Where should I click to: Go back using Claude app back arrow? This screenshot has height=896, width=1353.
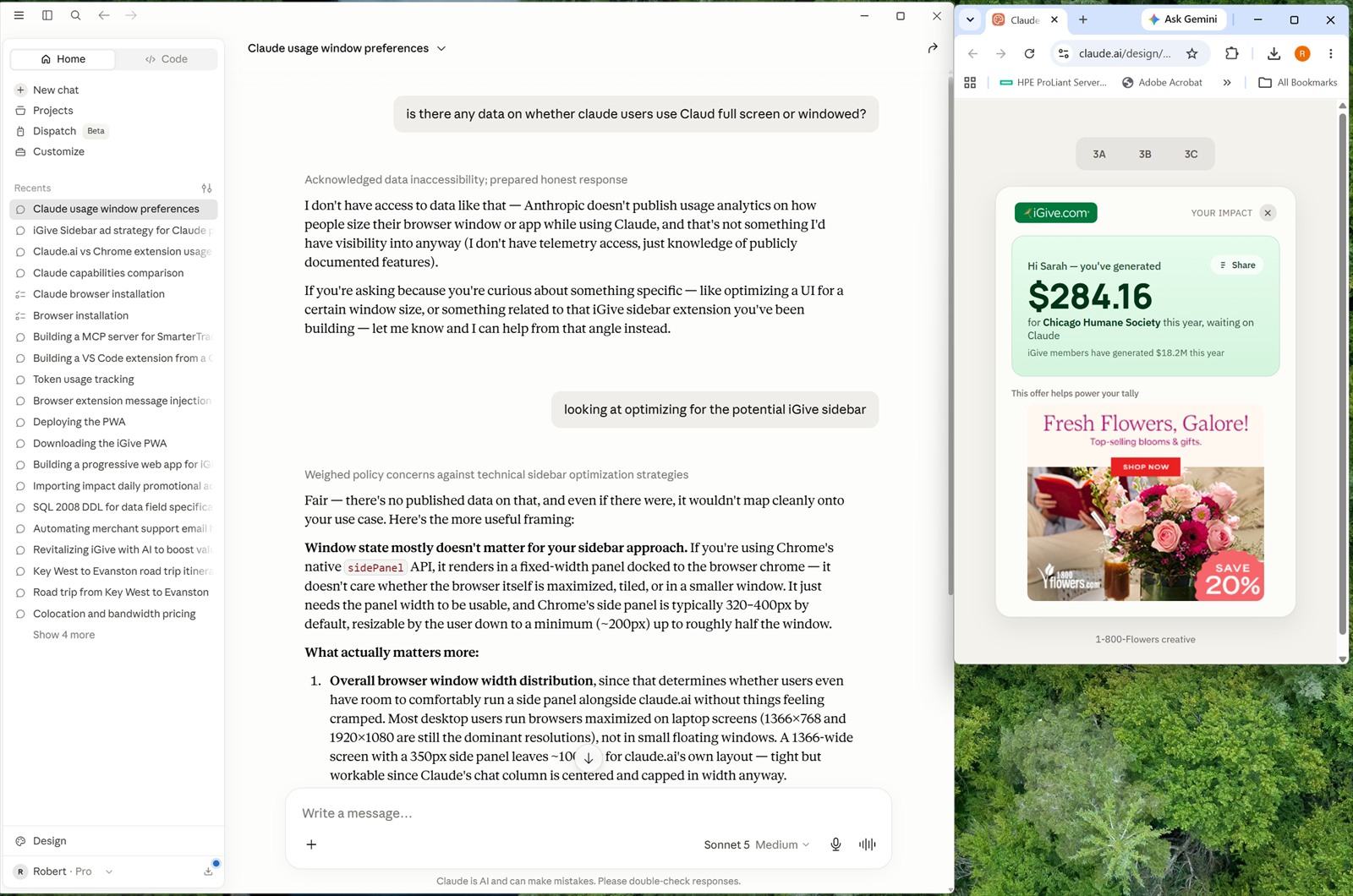point(104,15)
